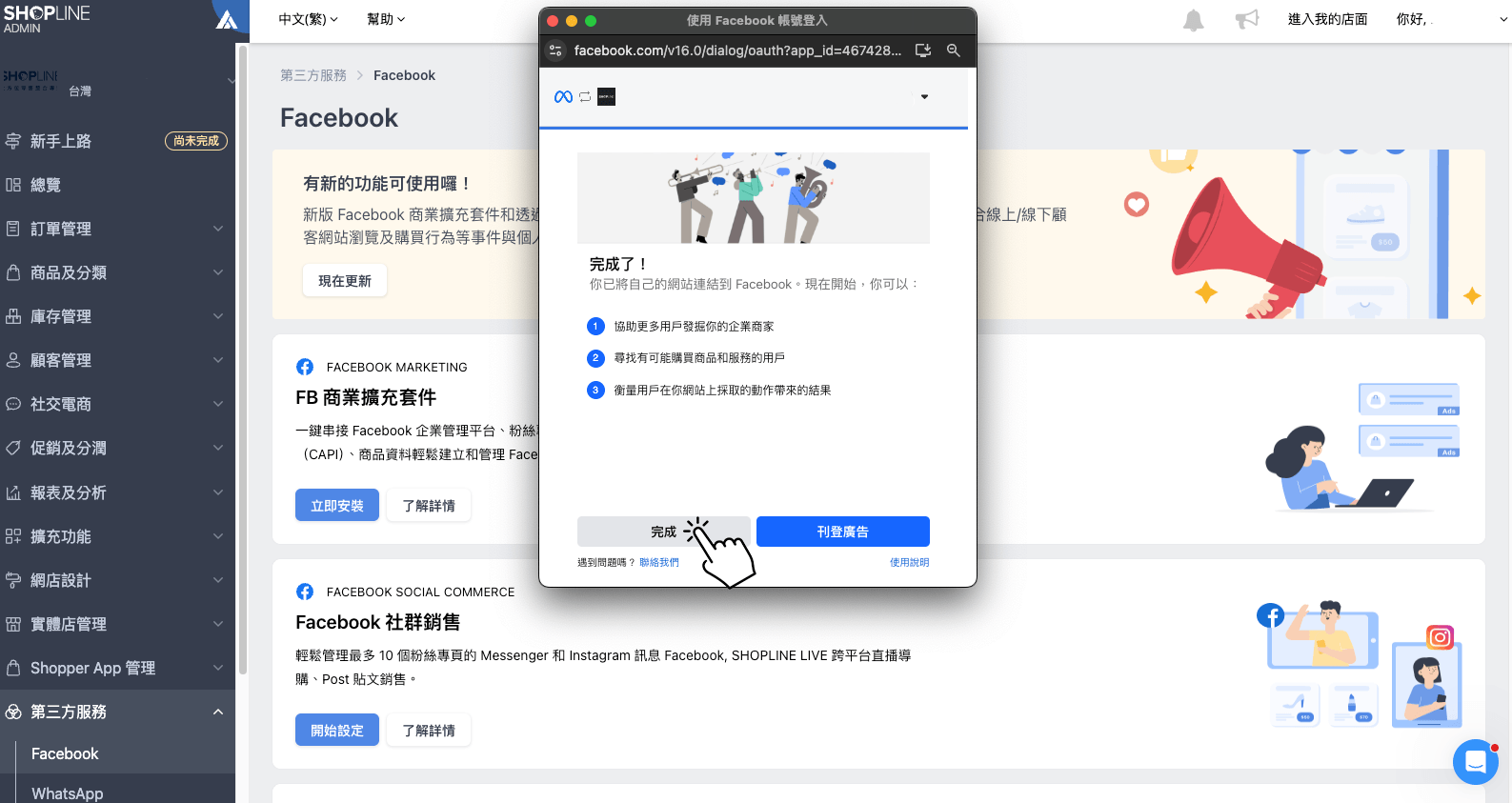1512x803 pixels.
Task: Expand the 社交電商 menu chevron
Action: pyautogui.click(x=218, y=404)
